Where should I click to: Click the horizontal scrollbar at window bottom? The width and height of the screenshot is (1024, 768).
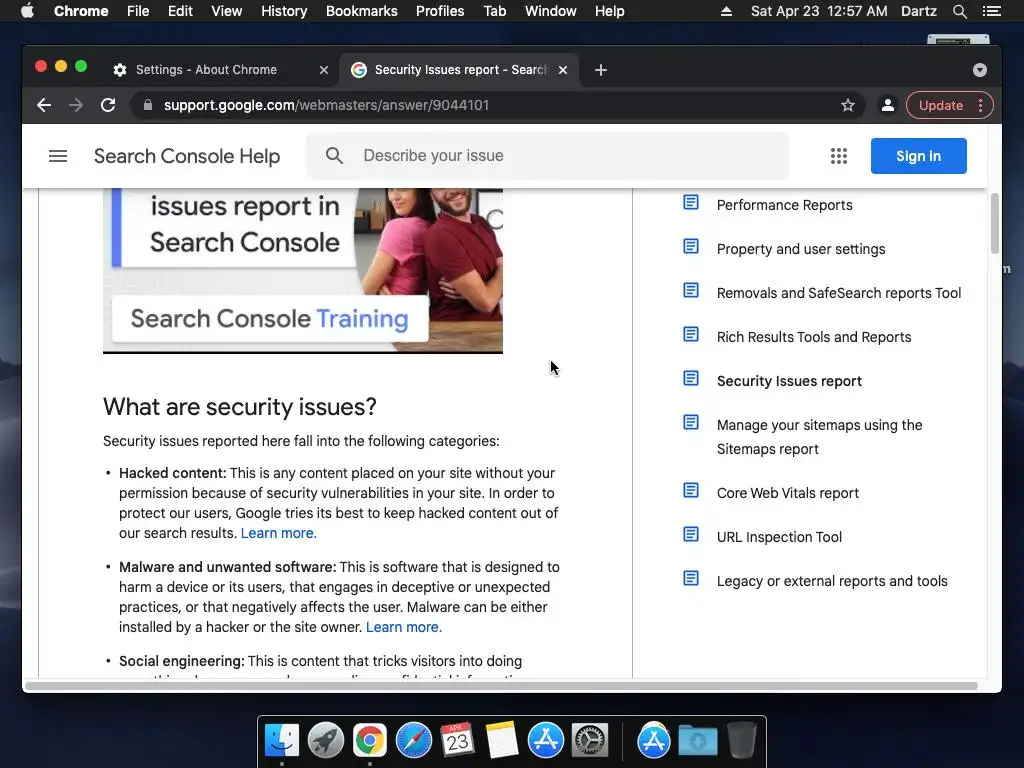[501, 686]
